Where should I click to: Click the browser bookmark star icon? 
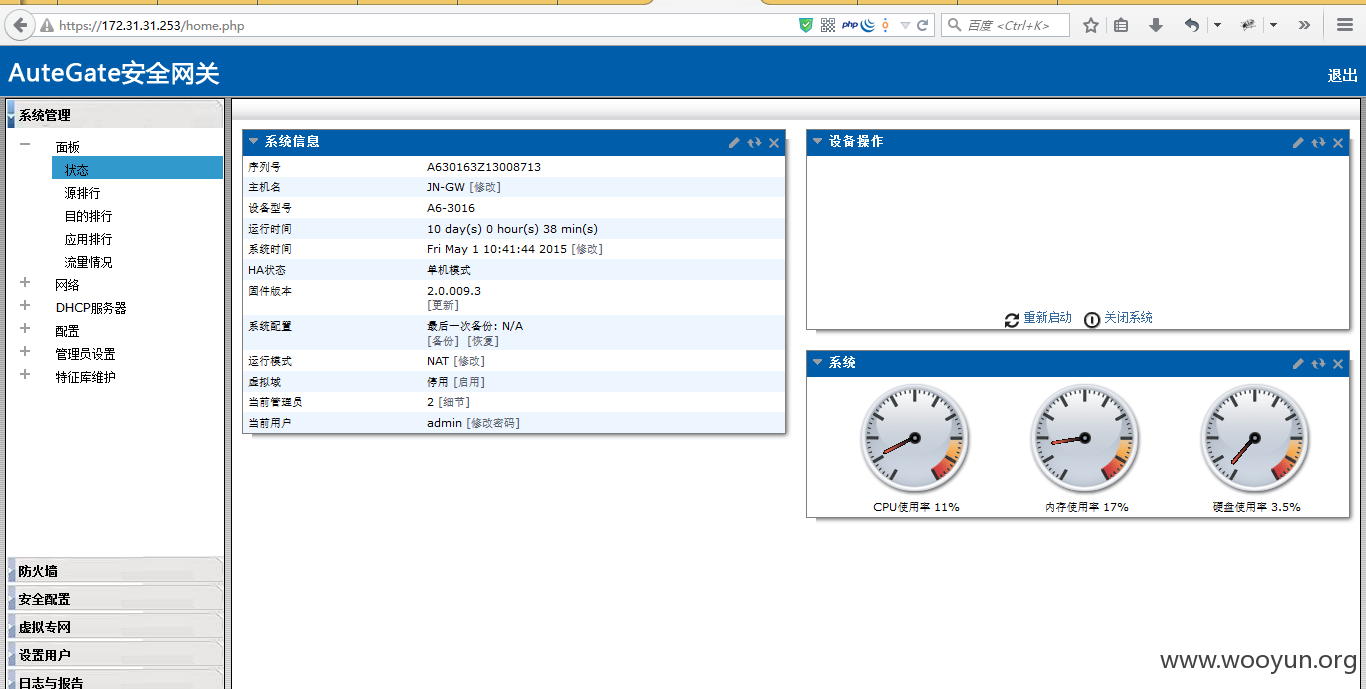coord(1091,25)
